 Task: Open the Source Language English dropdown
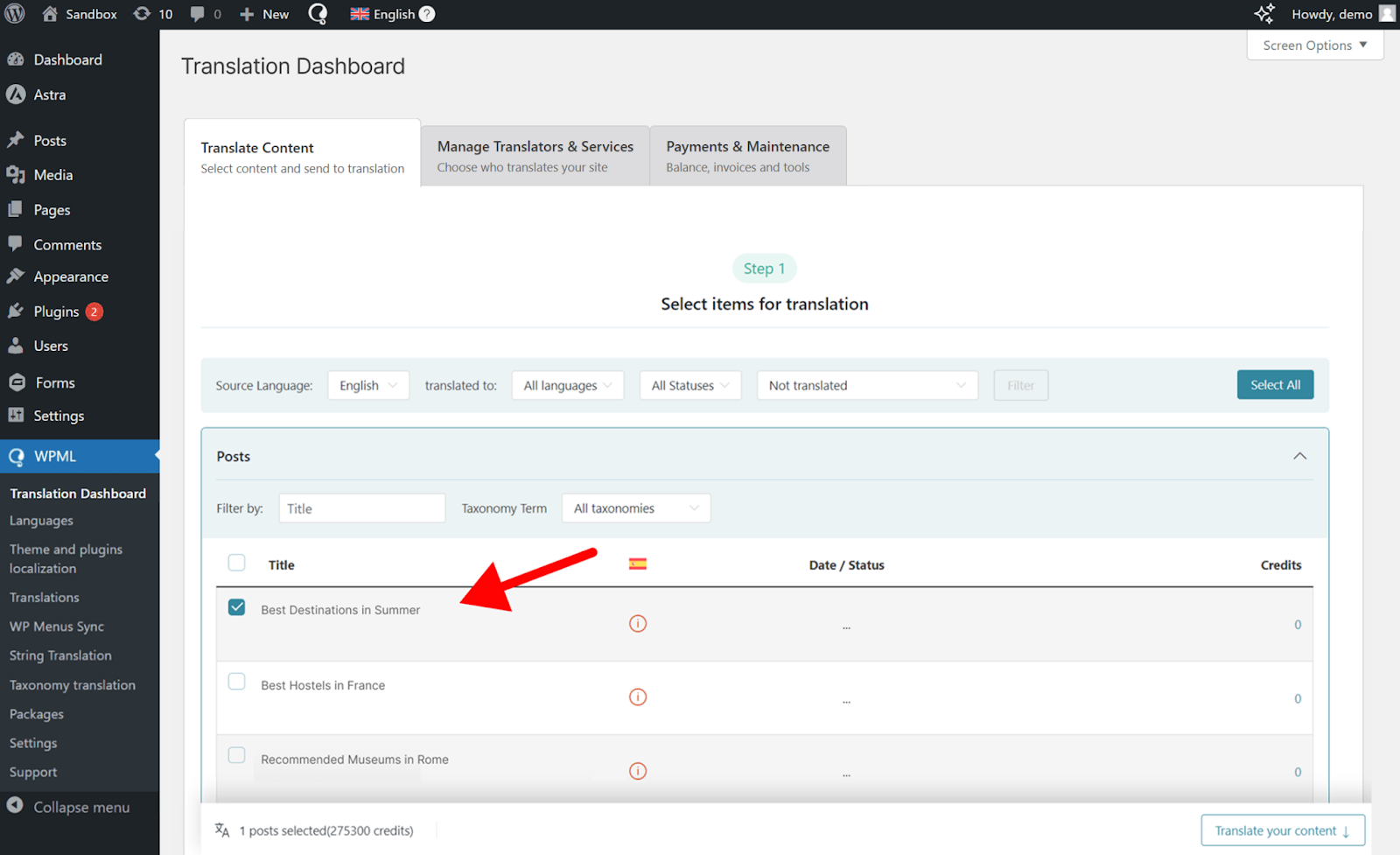click(x=368, y=385)
